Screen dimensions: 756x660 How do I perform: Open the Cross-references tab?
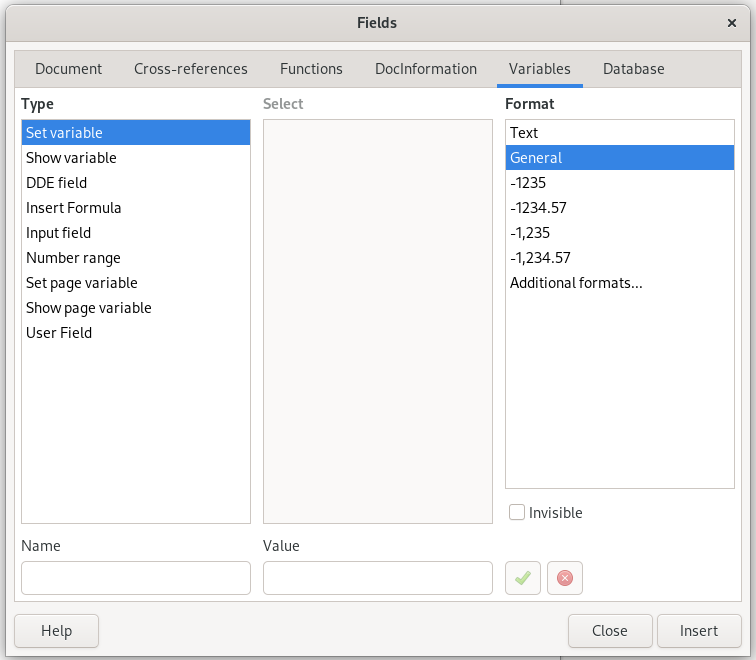[191, 69]
